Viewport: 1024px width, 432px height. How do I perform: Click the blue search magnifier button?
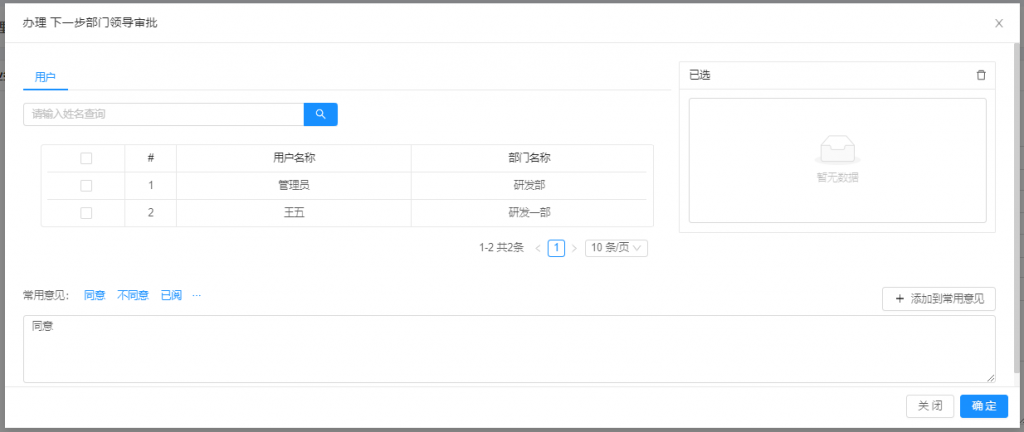[320, 114]
